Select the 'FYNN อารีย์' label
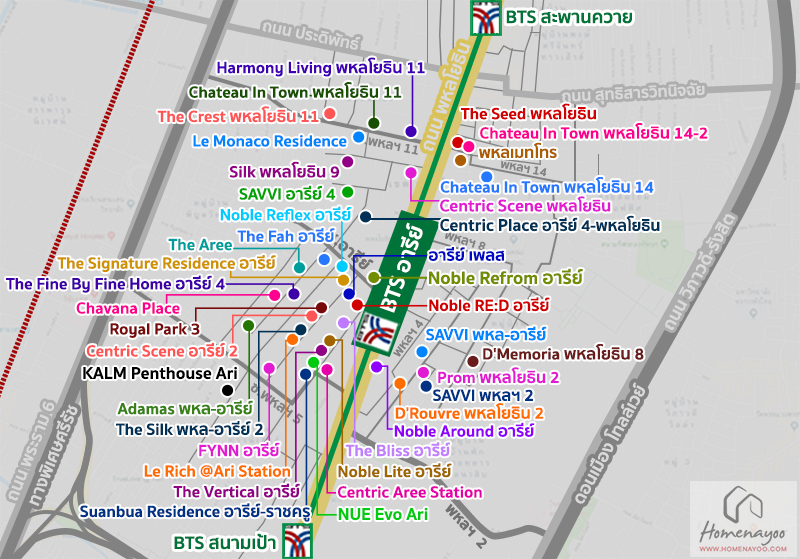This screenshot has height=559, width=800. click(x=239, y=451)
